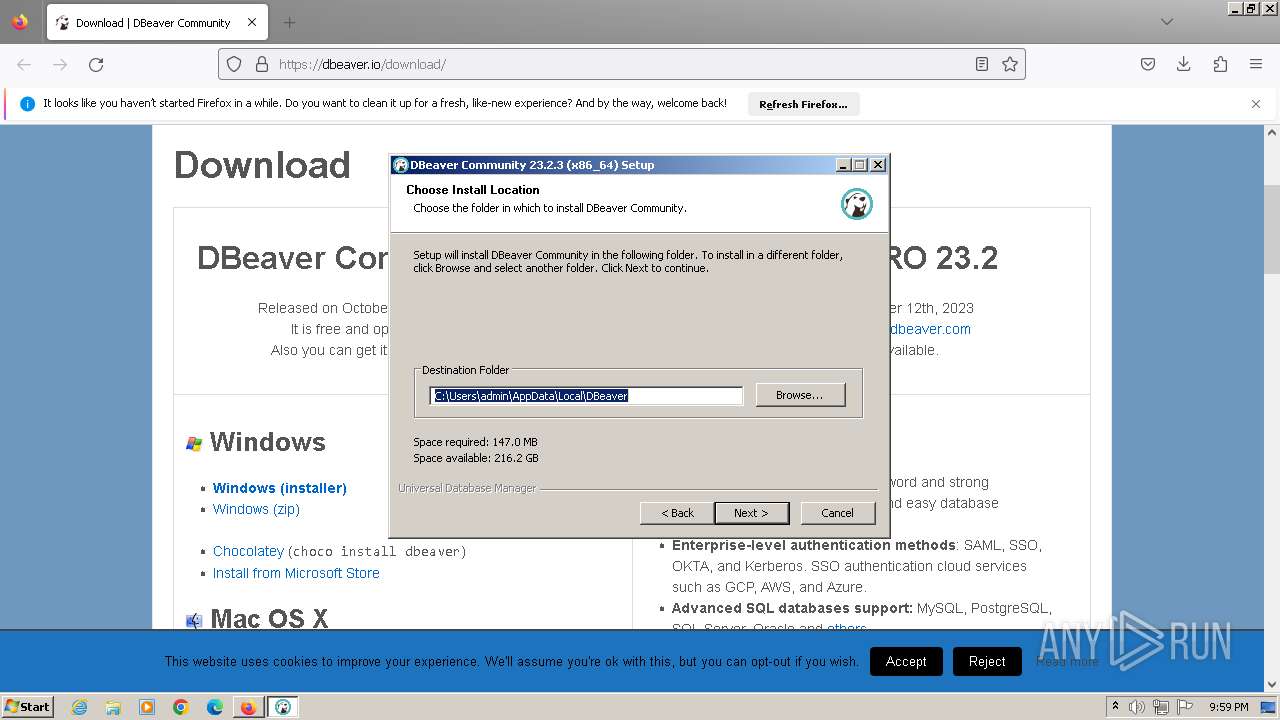Show hidden tray icons arrow
The image size is (1280, 720).
point(1116,707)
